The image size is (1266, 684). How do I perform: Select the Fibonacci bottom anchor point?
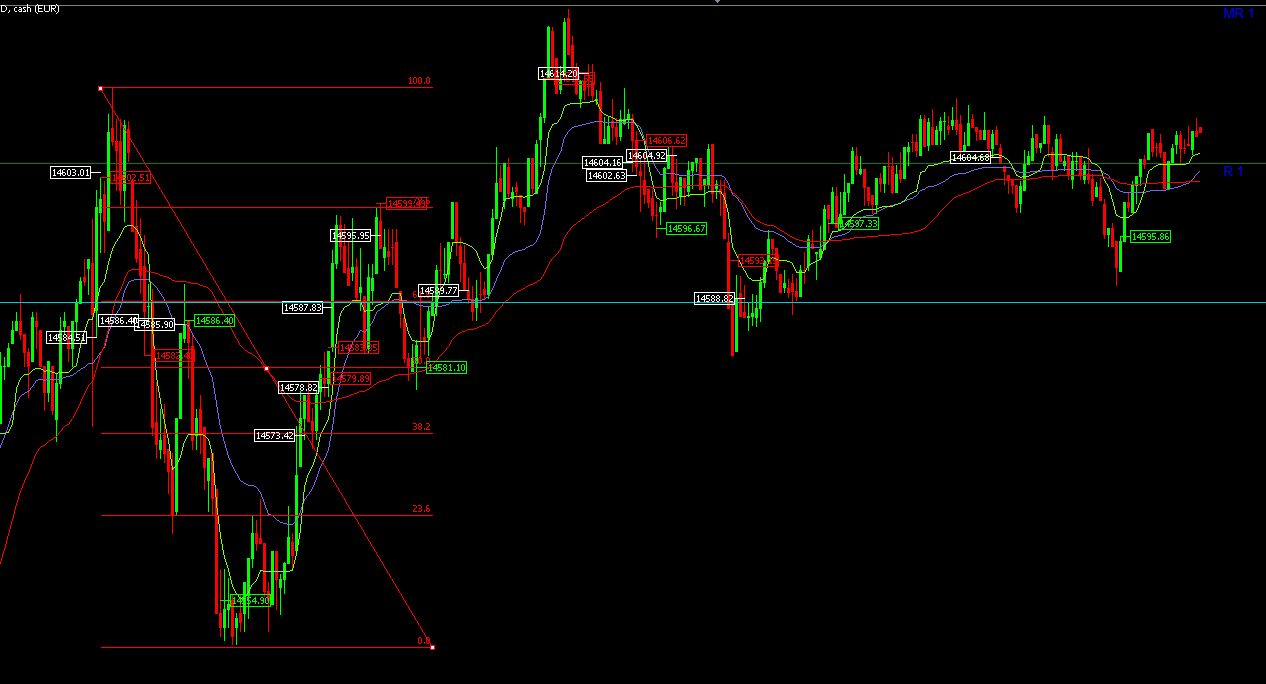(x=432, y=648)
